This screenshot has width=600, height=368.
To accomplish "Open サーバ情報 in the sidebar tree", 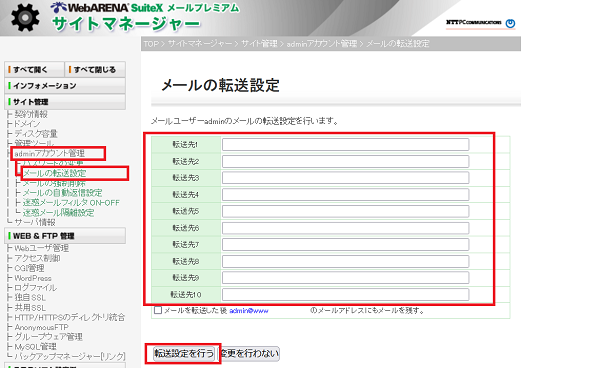I will [x=35, y=222].
